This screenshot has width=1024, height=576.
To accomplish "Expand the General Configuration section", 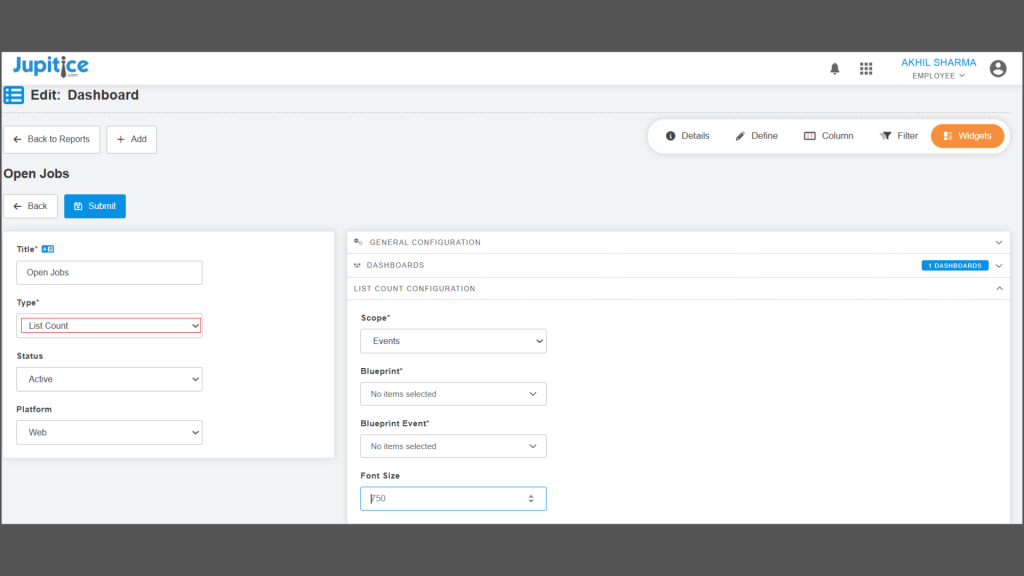I will [x=677, y=242].
